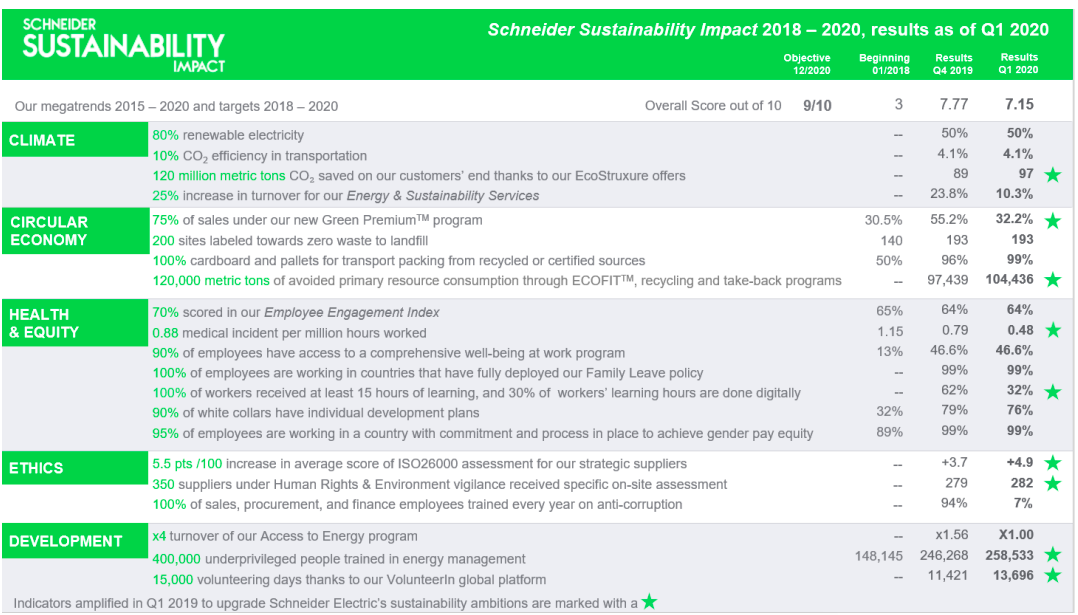Click the Results Q1 2020 column header
Screen dimensions: 1078x615
(1019, 64)
